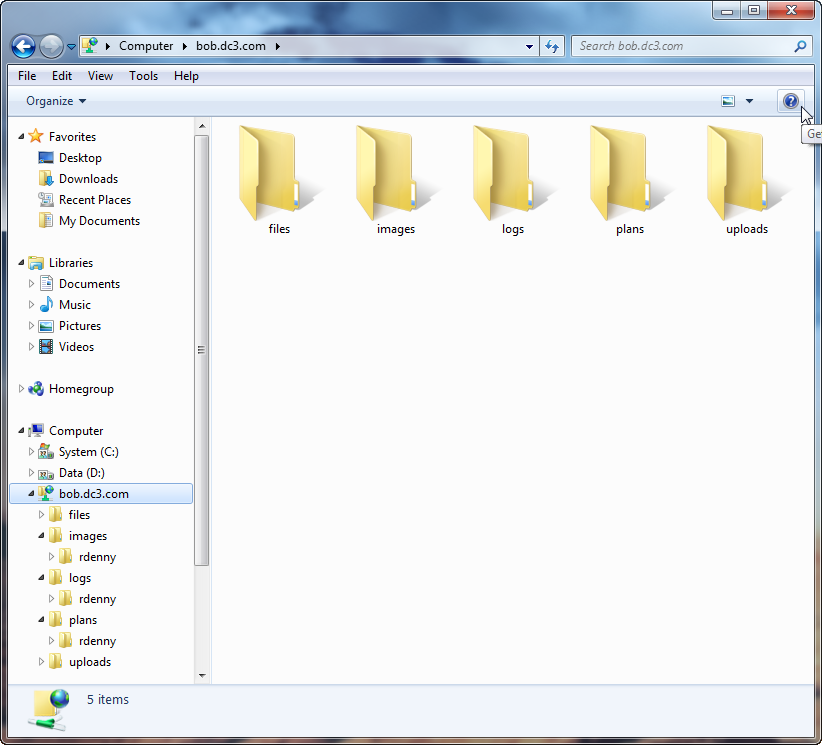Open the recent pages dropdown arrow
The image size is (822, 745).
(71, 47)
